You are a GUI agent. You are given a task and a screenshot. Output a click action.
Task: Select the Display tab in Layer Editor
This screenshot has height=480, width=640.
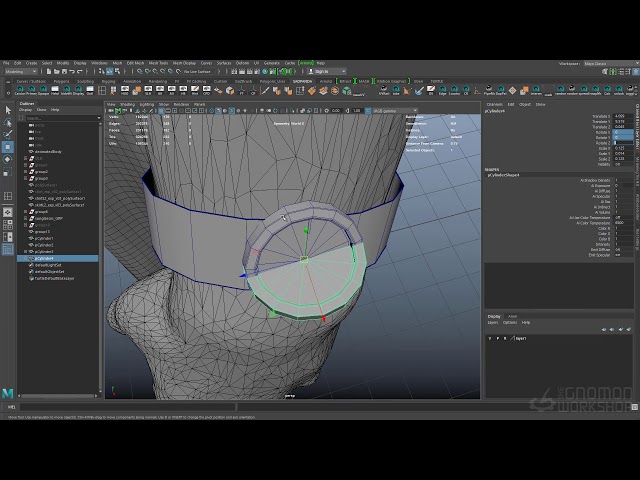tap(494, 316)
